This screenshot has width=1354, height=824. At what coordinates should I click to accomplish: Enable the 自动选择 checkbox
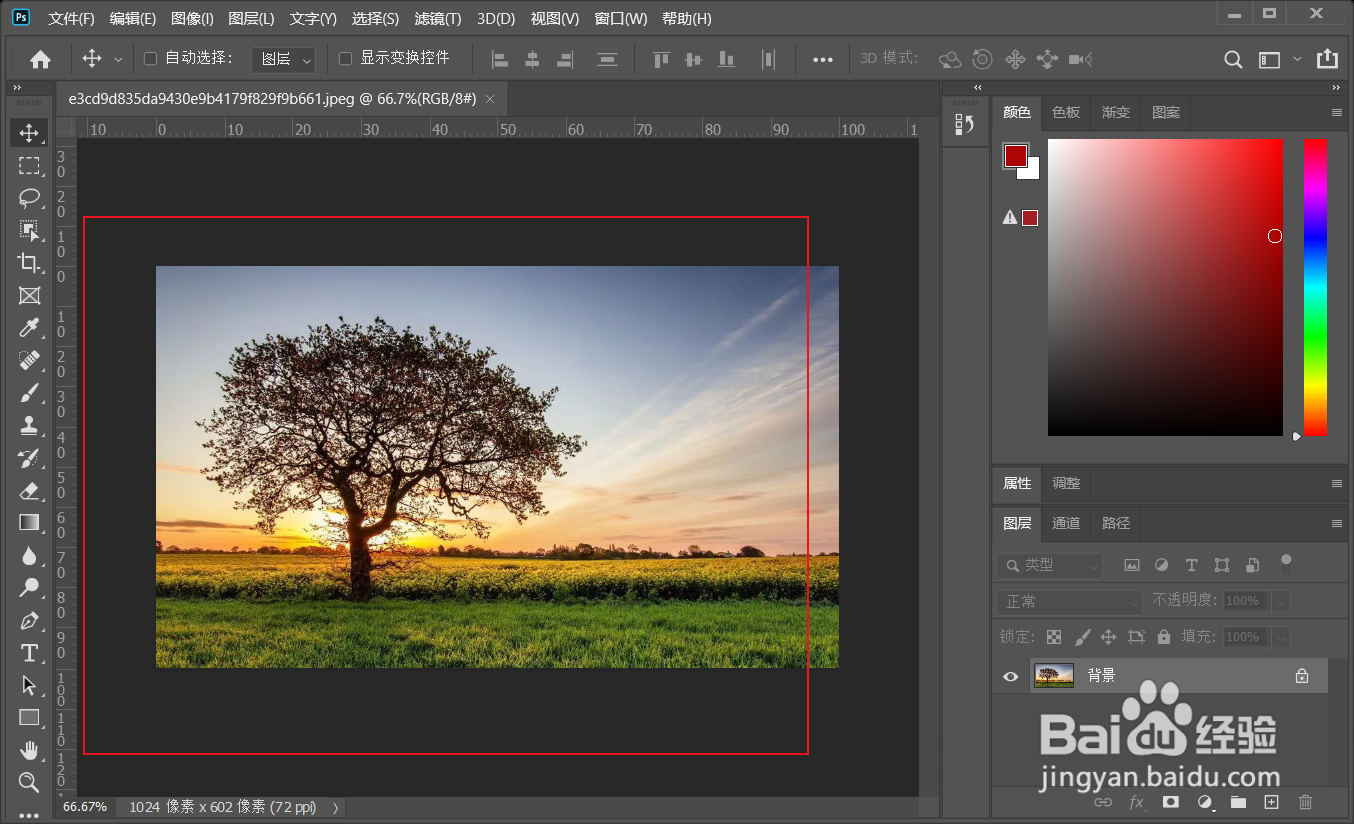click(x=151, y=59)
